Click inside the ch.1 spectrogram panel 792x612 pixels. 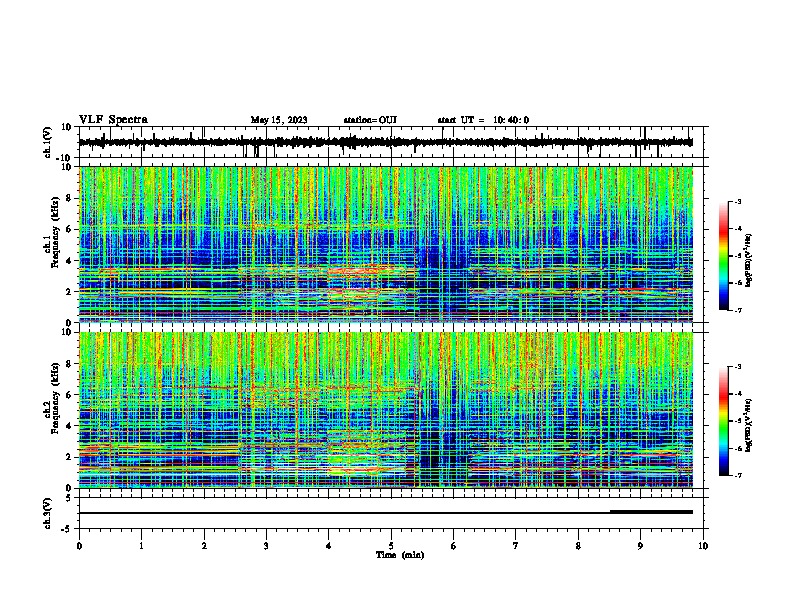[x=386, y=244]
